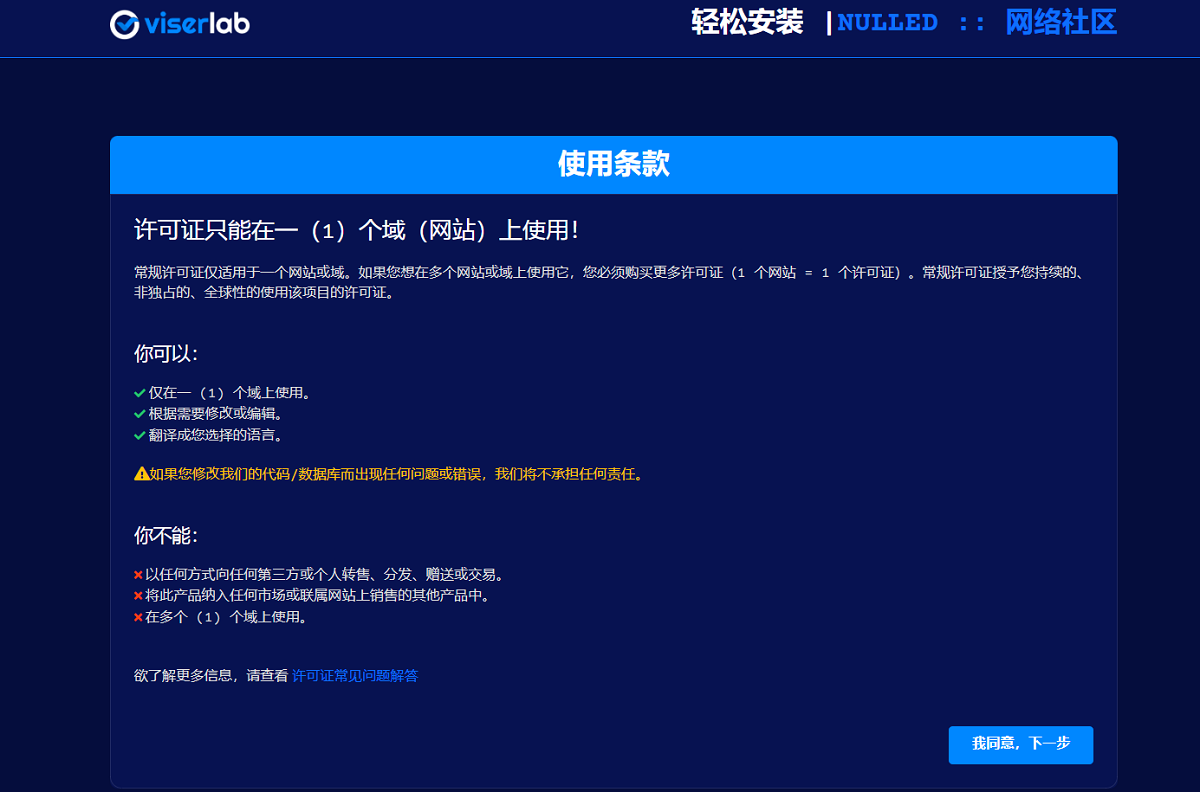Screen dimensions: 1200x792
Task: Click the 轻松安装 title in header
Action: coord(747,23)
